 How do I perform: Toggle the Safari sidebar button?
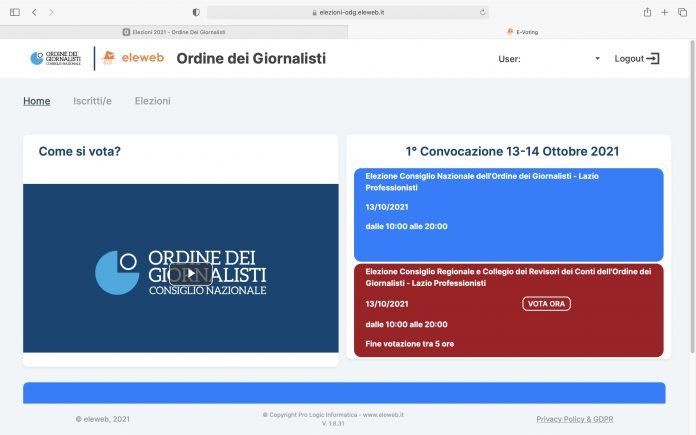click(14, 12)
